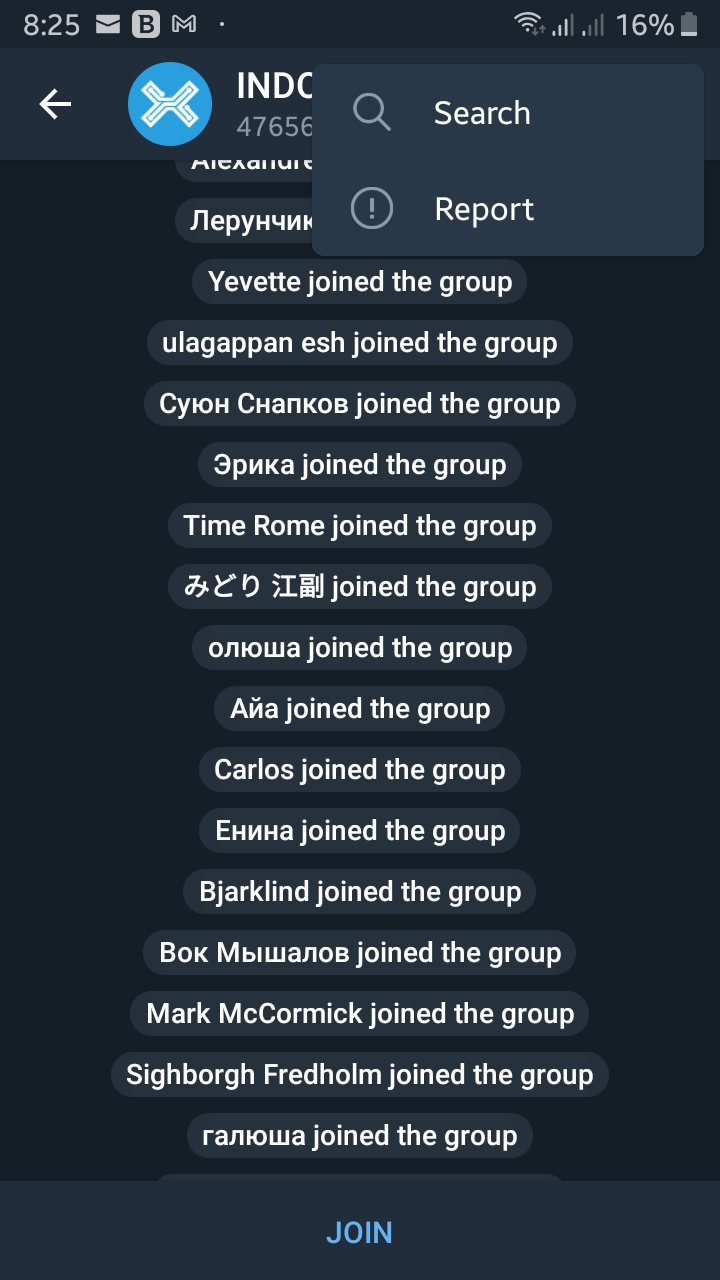720x1280 pixels.
Task: Tap 'Mark McCormick joined the group' message
Action: coord(360,1014)
